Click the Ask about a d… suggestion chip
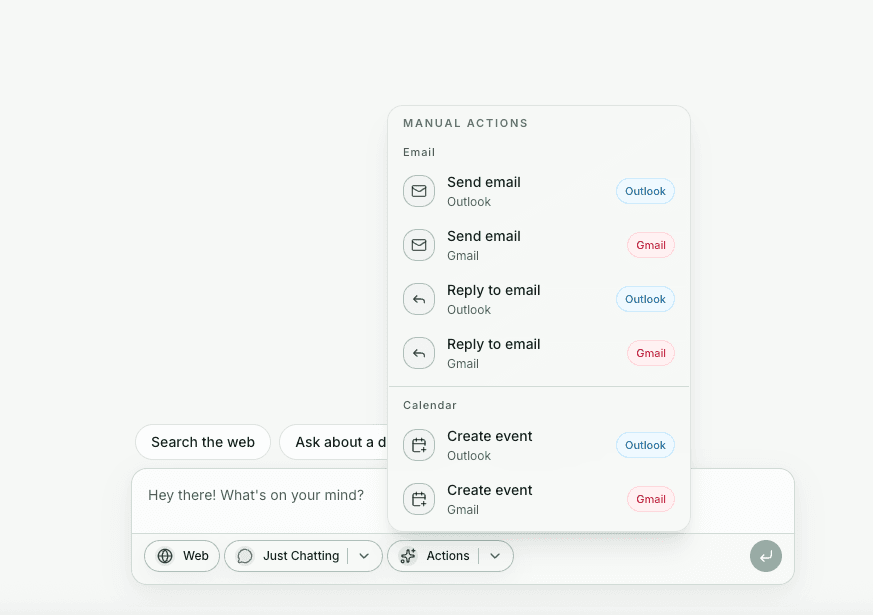 coord(334,442)
